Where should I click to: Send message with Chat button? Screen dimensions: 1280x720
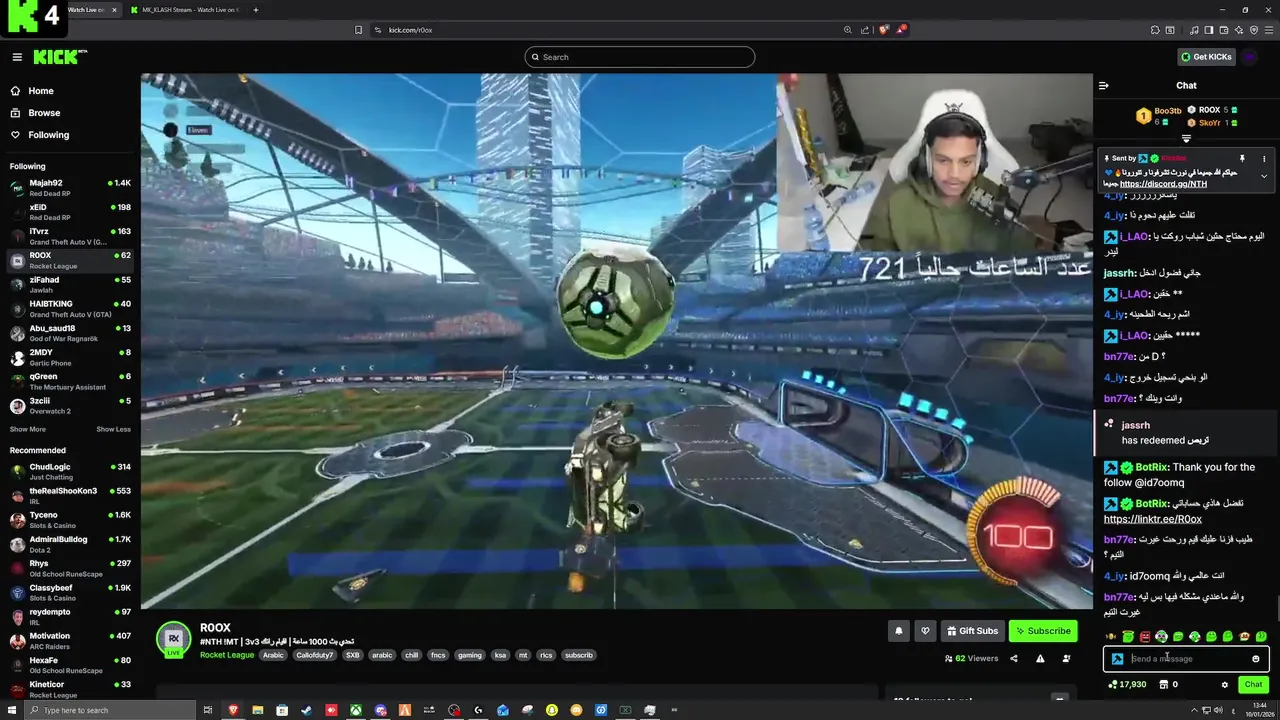(x=1253, y=685)
